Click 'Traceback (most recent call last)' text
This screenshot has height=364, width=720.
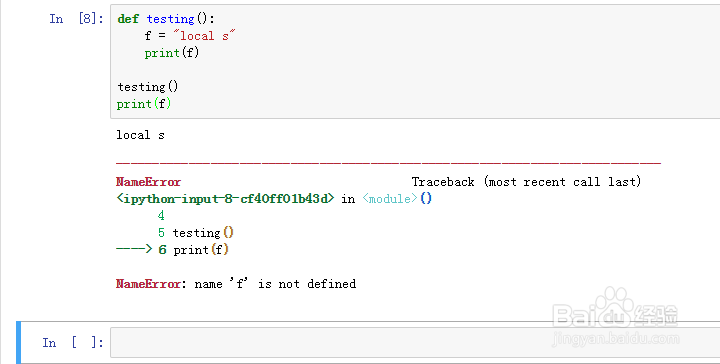tap(526, 182)
